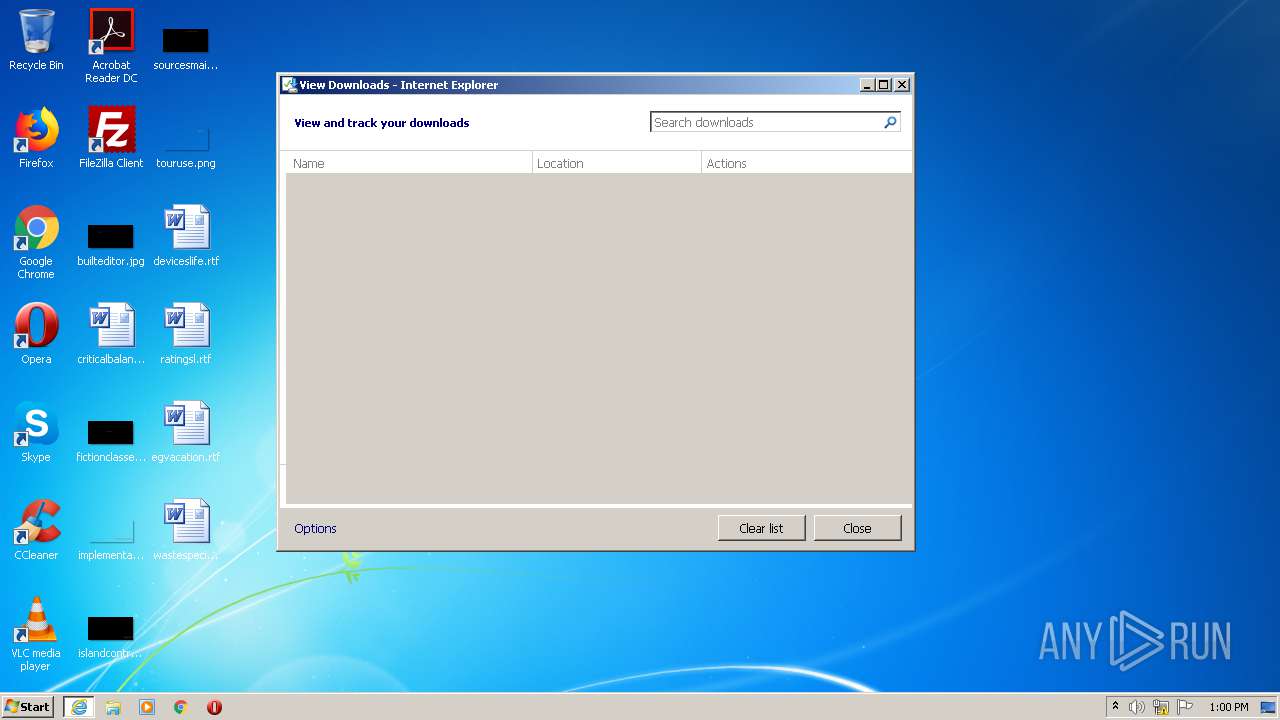Select fictionclasse… desktop file
The width and height of the screenshot is (1280, 720).
(111, 440)
